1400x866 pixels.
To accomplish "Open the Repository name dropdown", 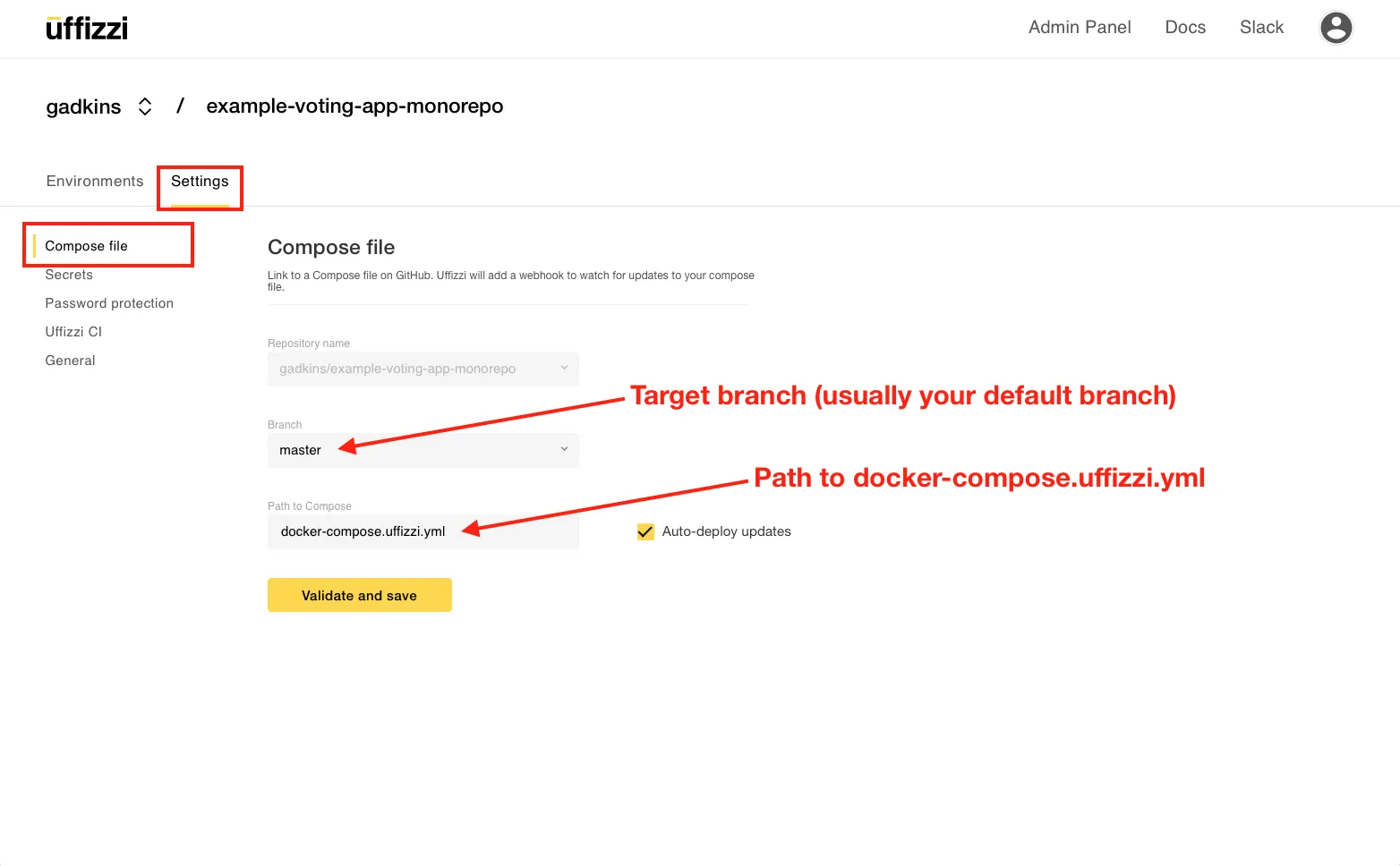I will (x=423, y=369).
